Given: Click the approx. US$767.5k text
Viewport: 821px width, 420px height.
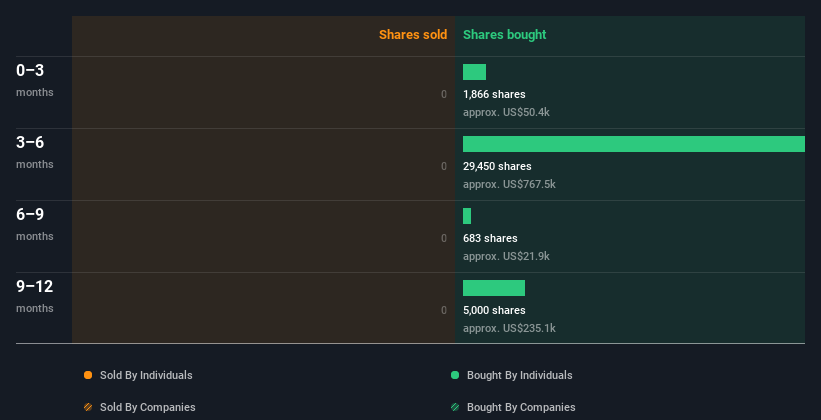Looking at the screenshot, I should [x=509, y=184].
